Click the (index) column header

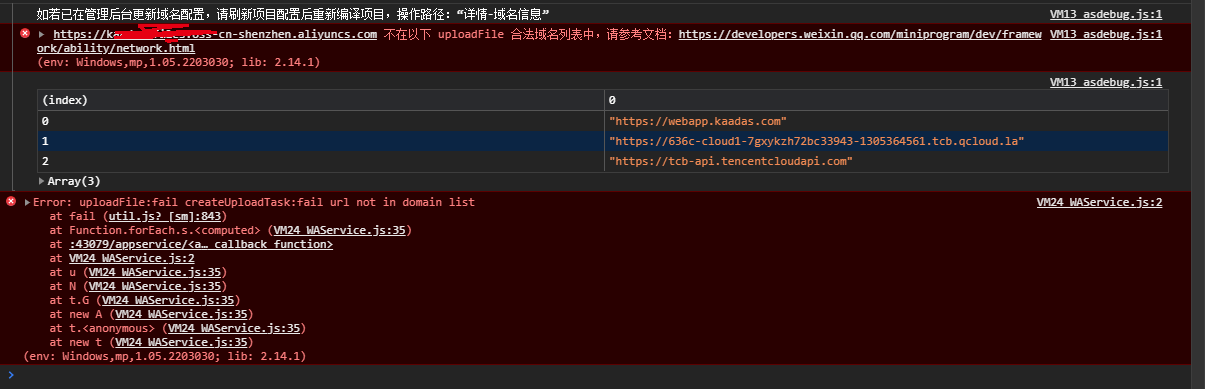[320, 100]
